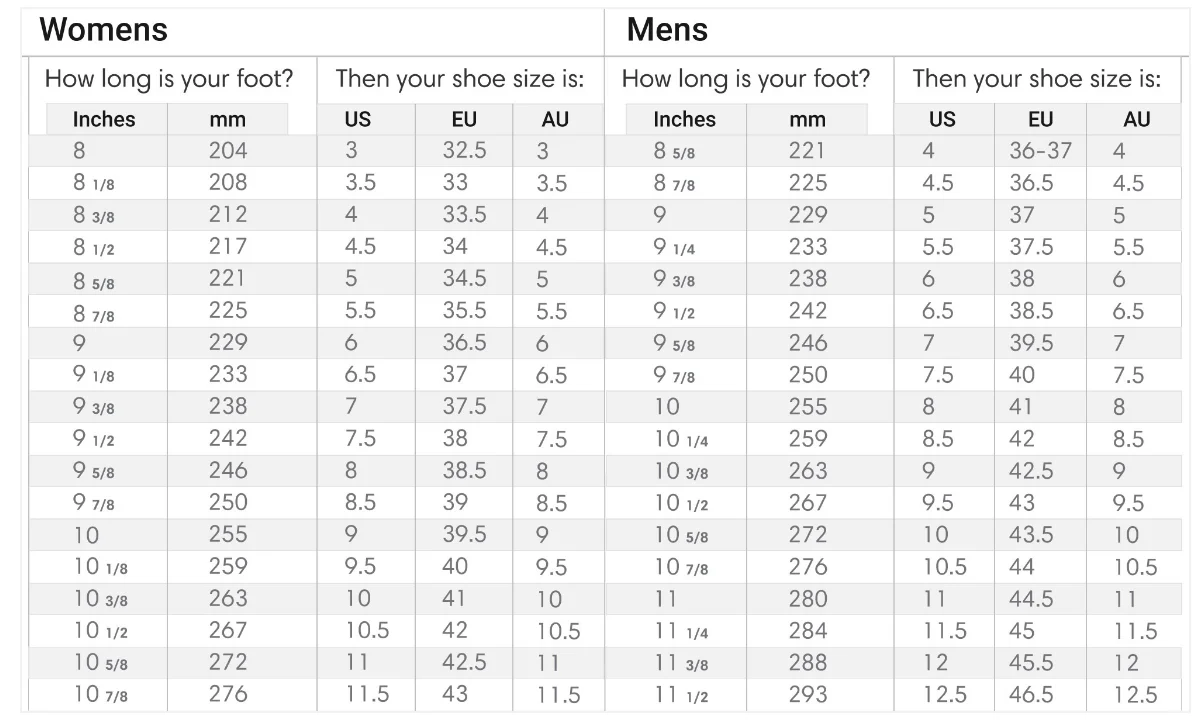Click the US column header in Mens table
1200x726 pixels.
[942, 119]
